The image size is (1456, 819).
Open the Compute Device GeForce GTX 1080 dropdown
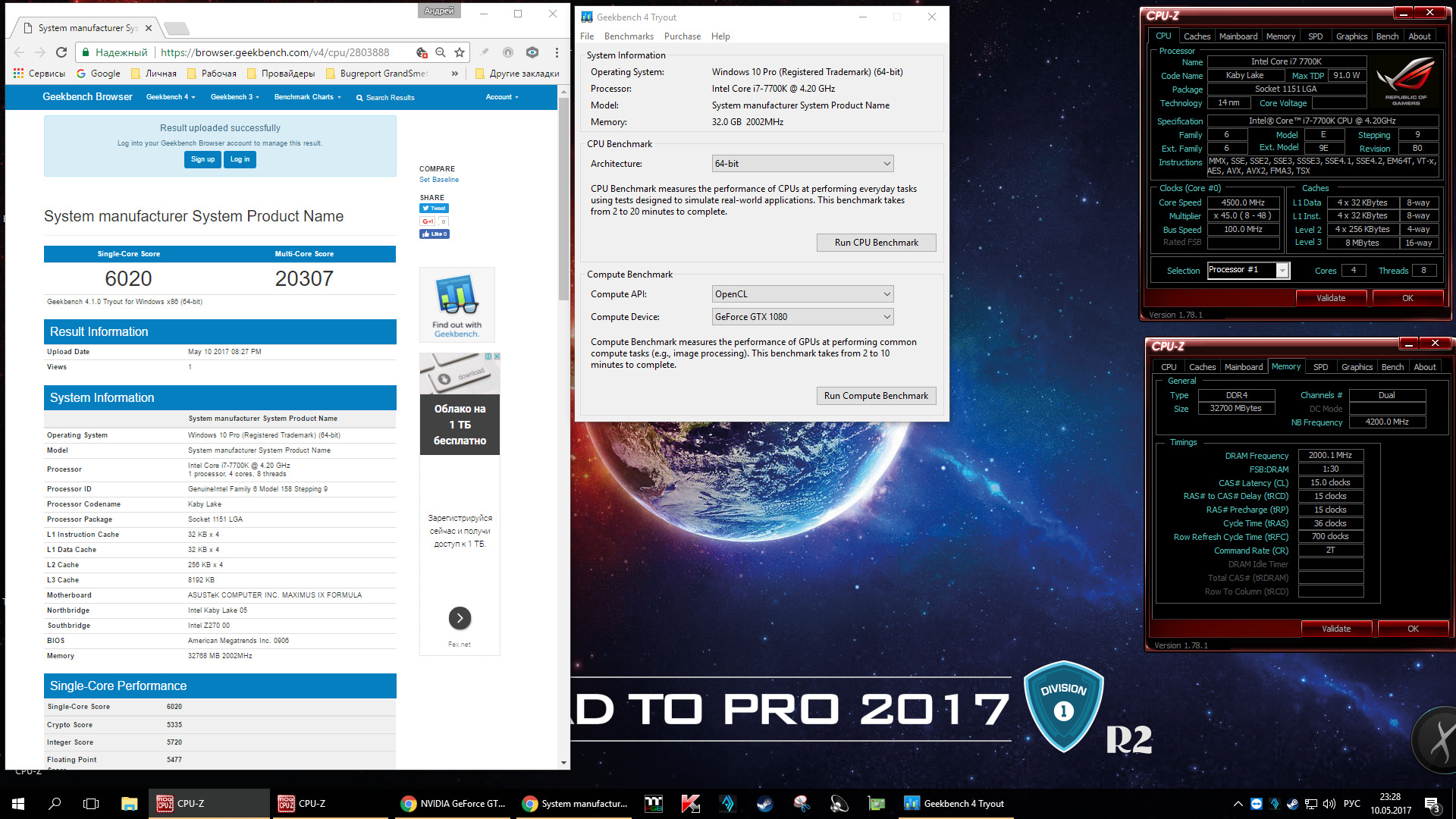point(802,317)
